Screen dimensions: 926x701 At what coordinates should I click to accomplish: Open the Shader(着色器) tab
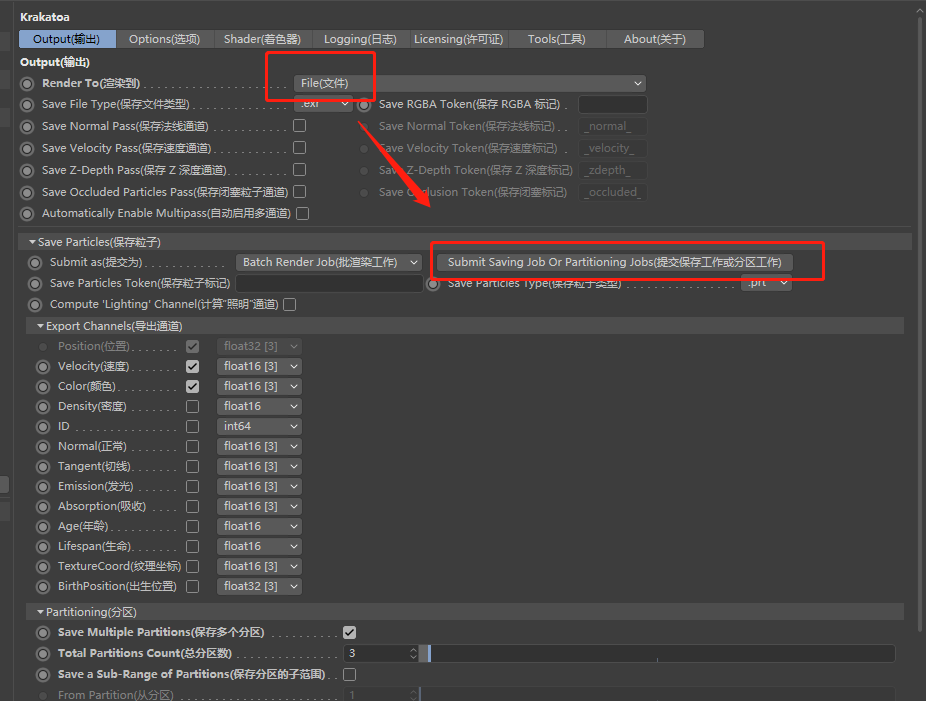[x=262, y=39]
